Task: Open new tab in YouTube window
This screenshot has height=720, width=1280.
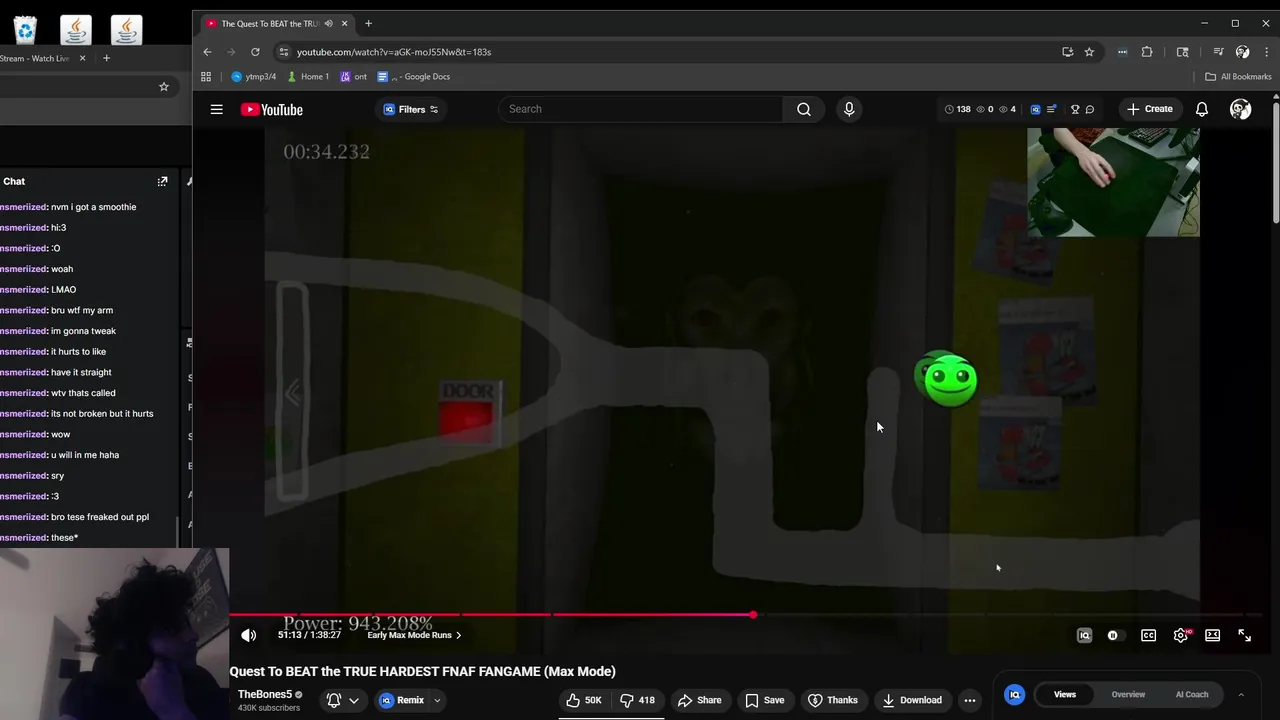Action: pos(368,23)
